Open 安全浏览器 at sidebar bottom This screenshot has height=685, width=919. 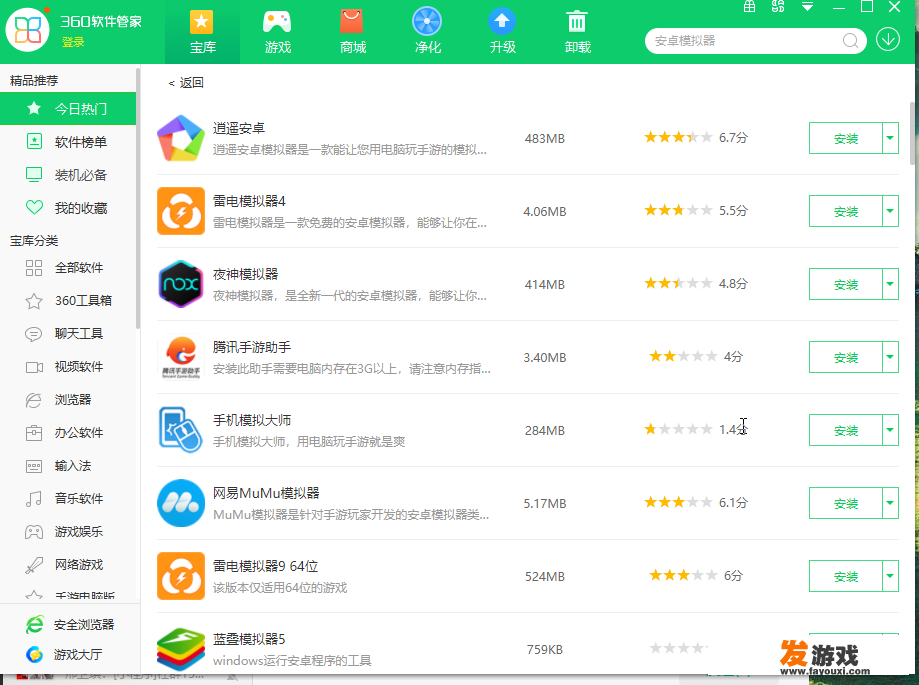(x=70, y=625)
